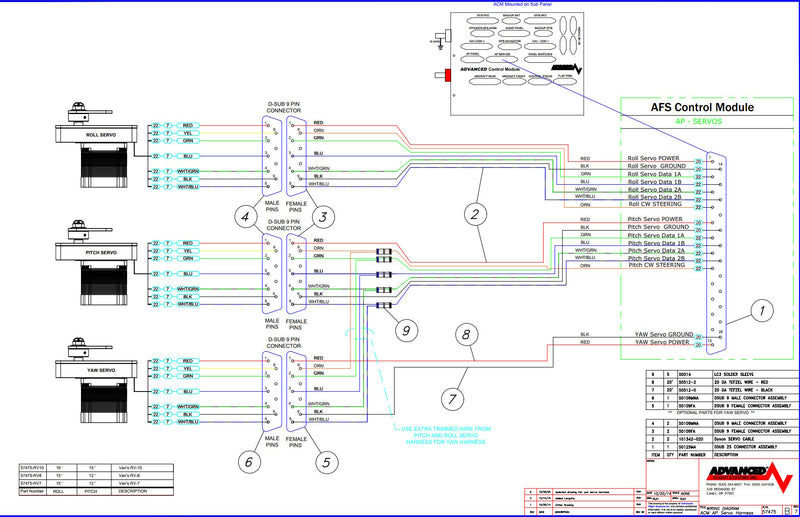
Task: Click the ACM Mounted on Sub Panel caption
Action: (522, 5)
